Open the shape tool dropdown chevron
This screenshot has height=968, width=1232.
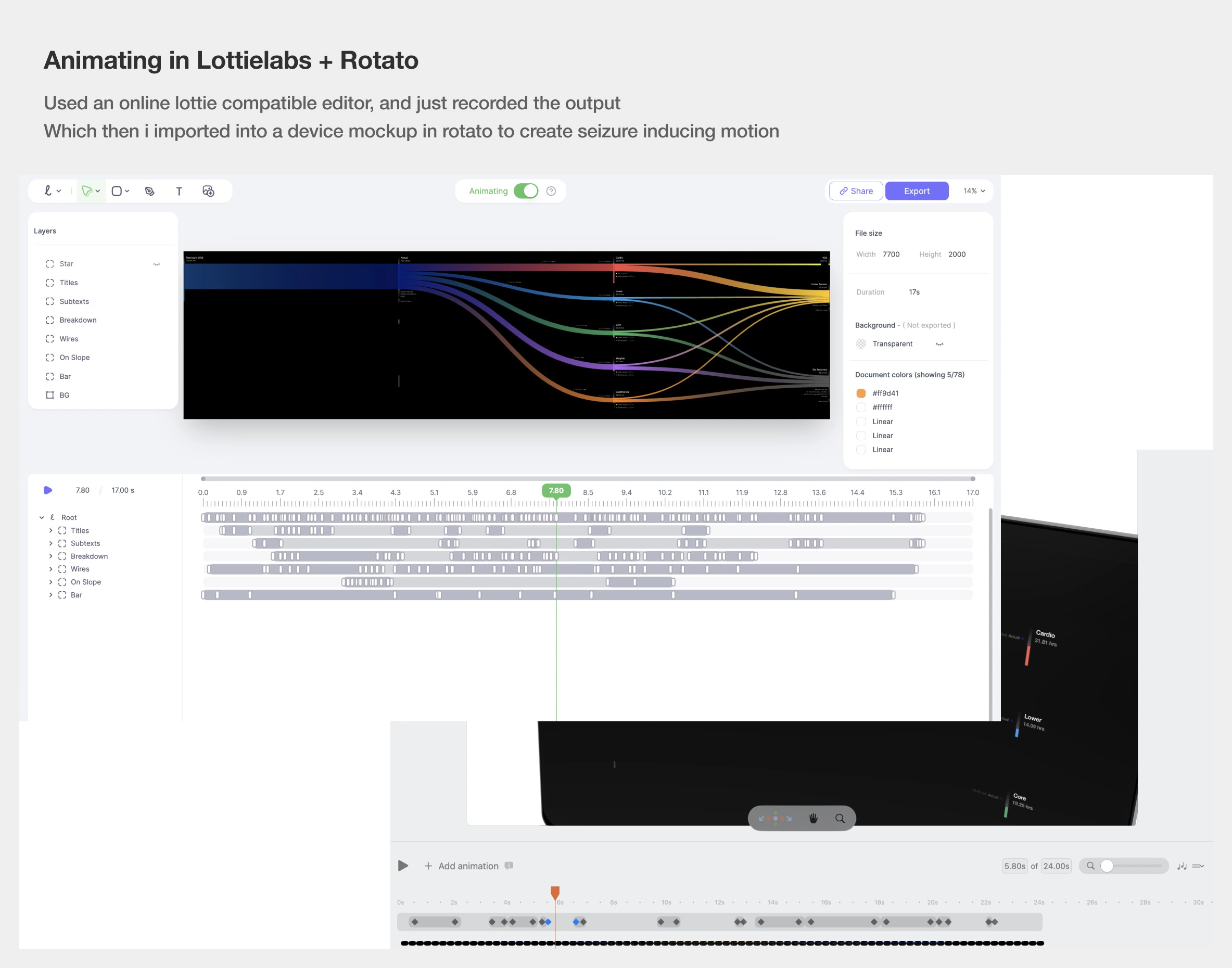127,191
